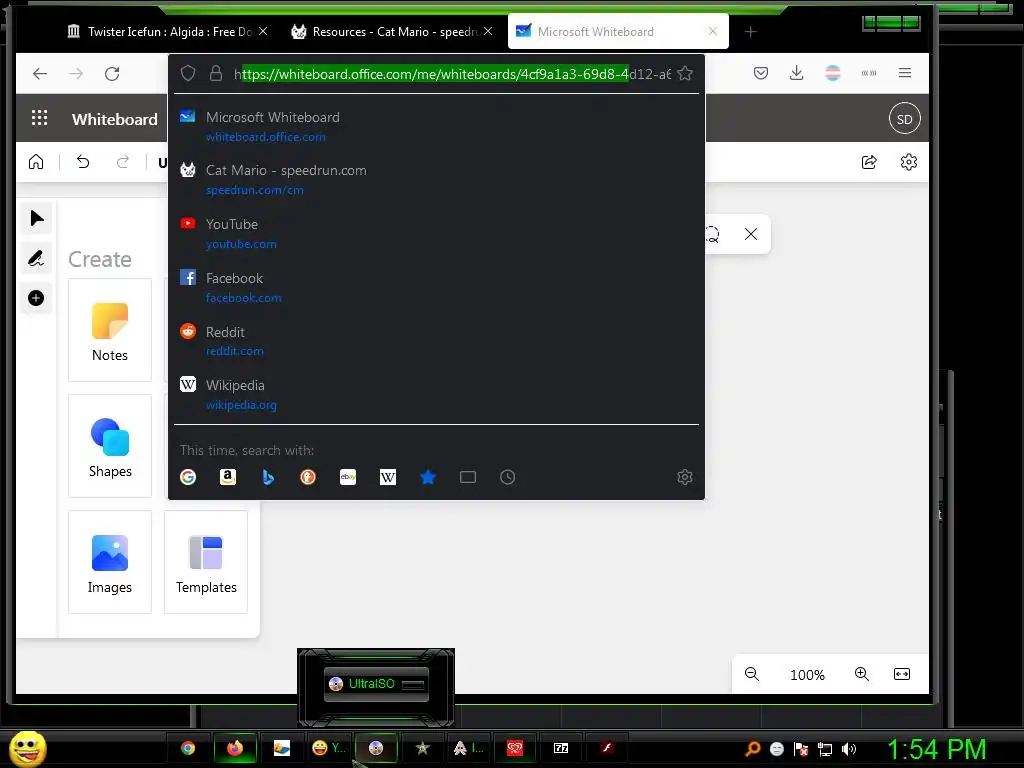Screen dimensions: 1024x768
Task: Save page to Pocket
Action: click(x=761, y=73)
